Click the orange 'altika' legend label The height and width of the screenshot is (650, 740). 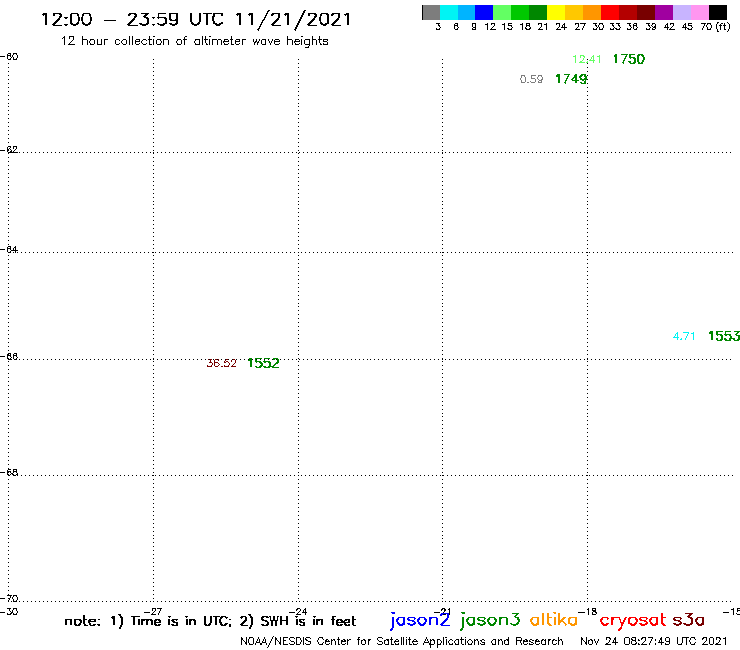coord(554,619)
